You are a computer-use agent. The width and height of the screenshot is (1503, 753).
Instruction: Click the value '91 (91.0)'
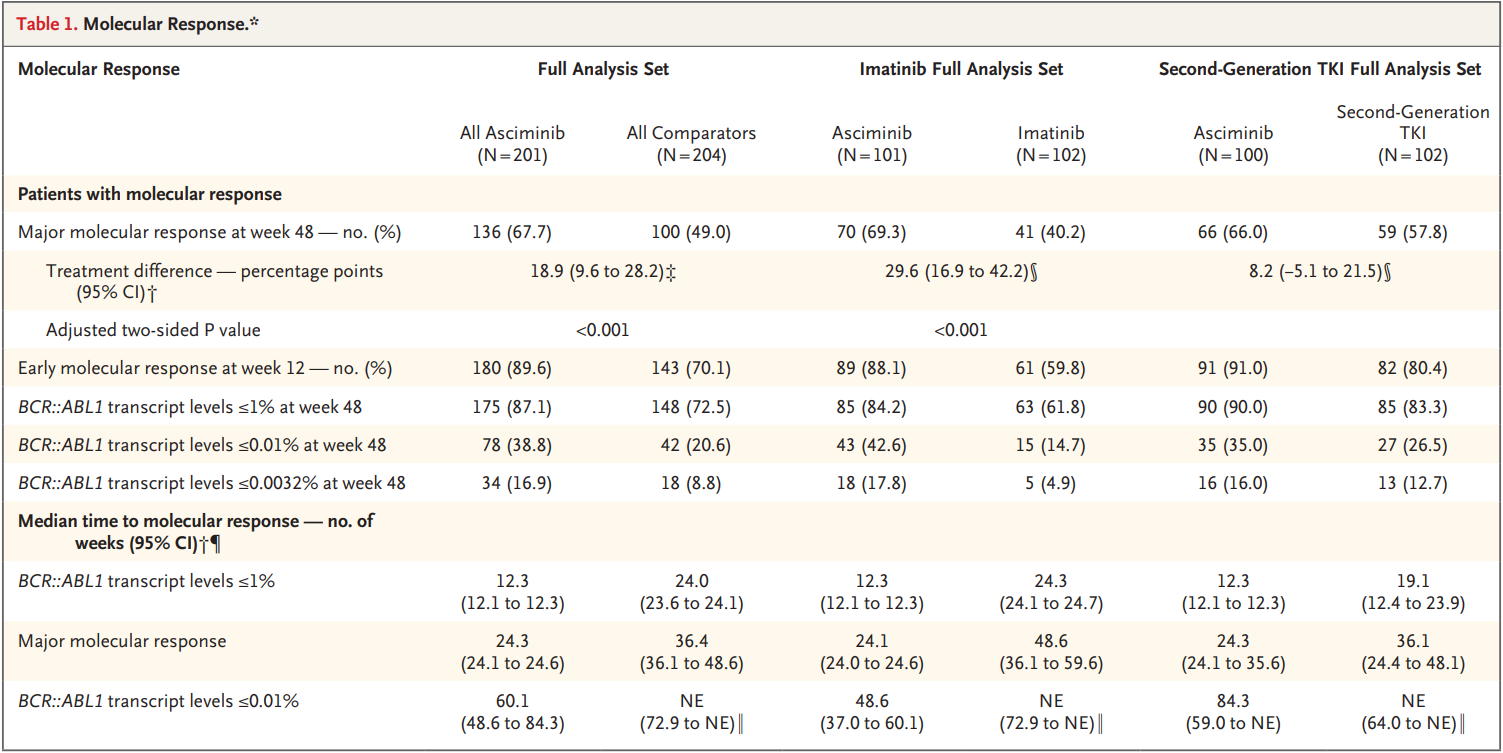coord(1233,368)
